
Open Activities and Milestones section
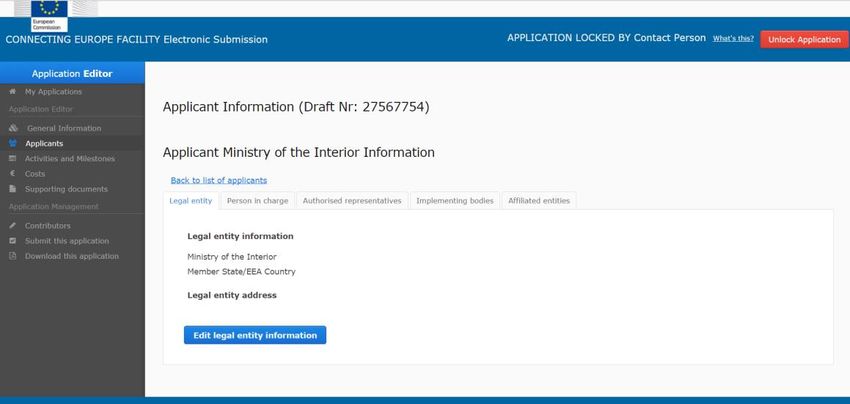pyautogui.click(x=70, y=159)
